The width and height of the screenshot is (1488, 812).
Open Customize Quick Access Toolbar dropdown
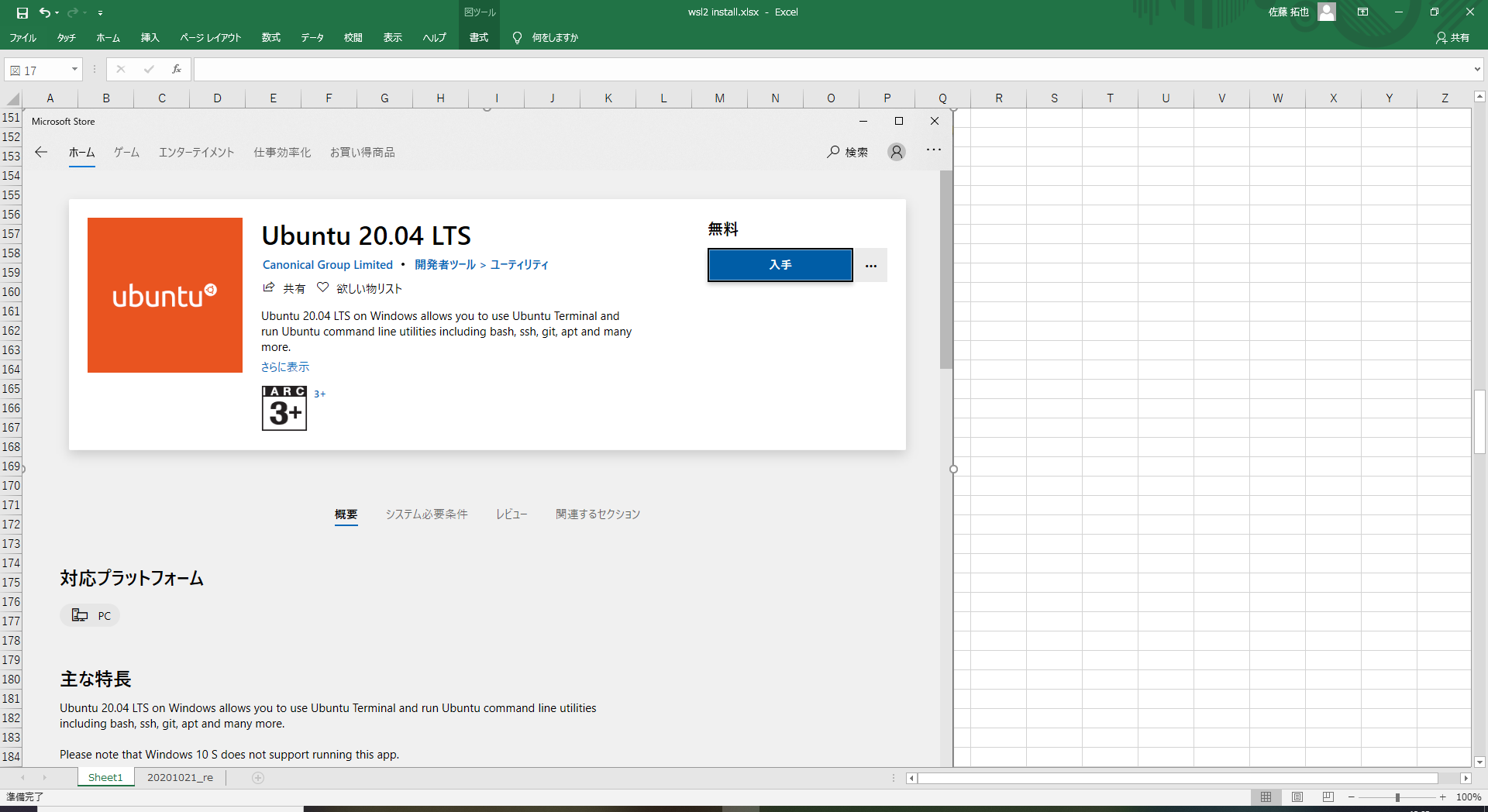(101, 13)
